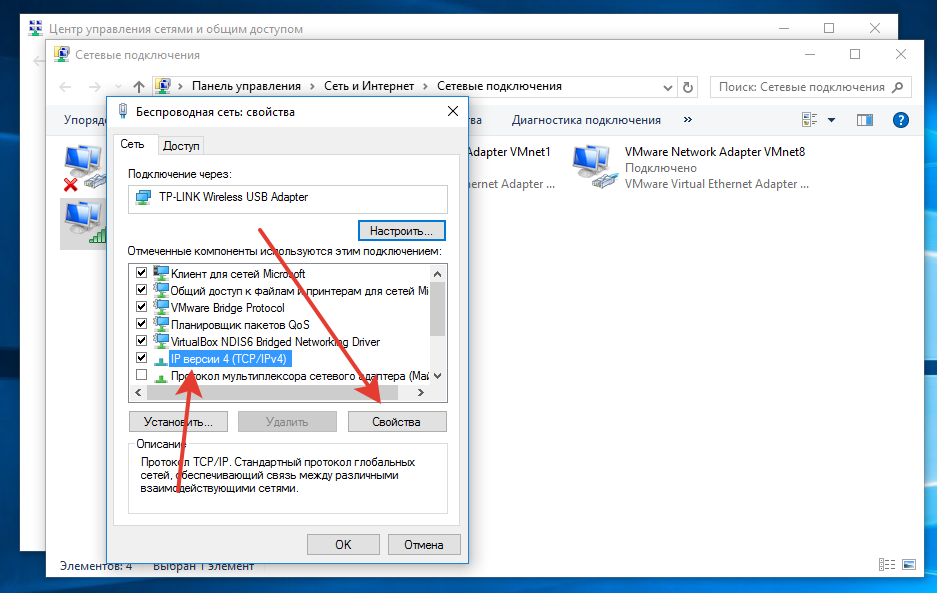
Task: Select IP версии 4 (TCP/IPv4) item
Action: pyautogui.click(x=229, y=359)
